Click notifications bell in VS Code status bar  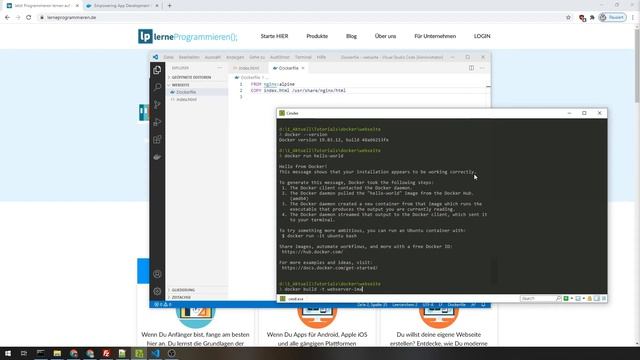(483, 304)
